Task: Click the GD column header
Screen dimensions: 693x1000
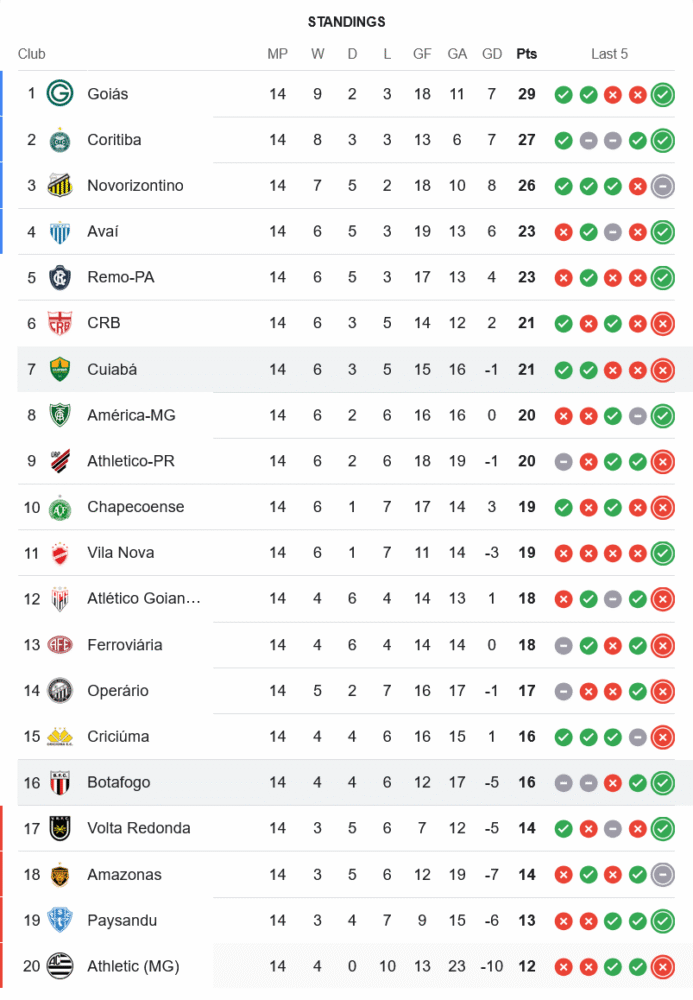Action: (x=492, y=54)
